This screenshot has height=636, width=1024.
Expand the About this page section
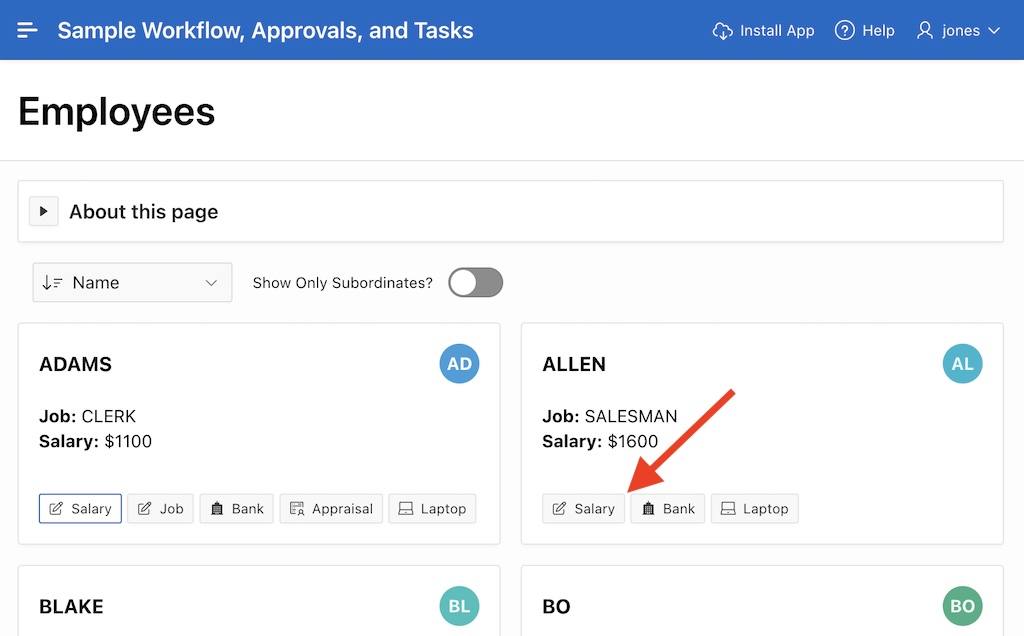pyautogui.click(x=43, y=212)
